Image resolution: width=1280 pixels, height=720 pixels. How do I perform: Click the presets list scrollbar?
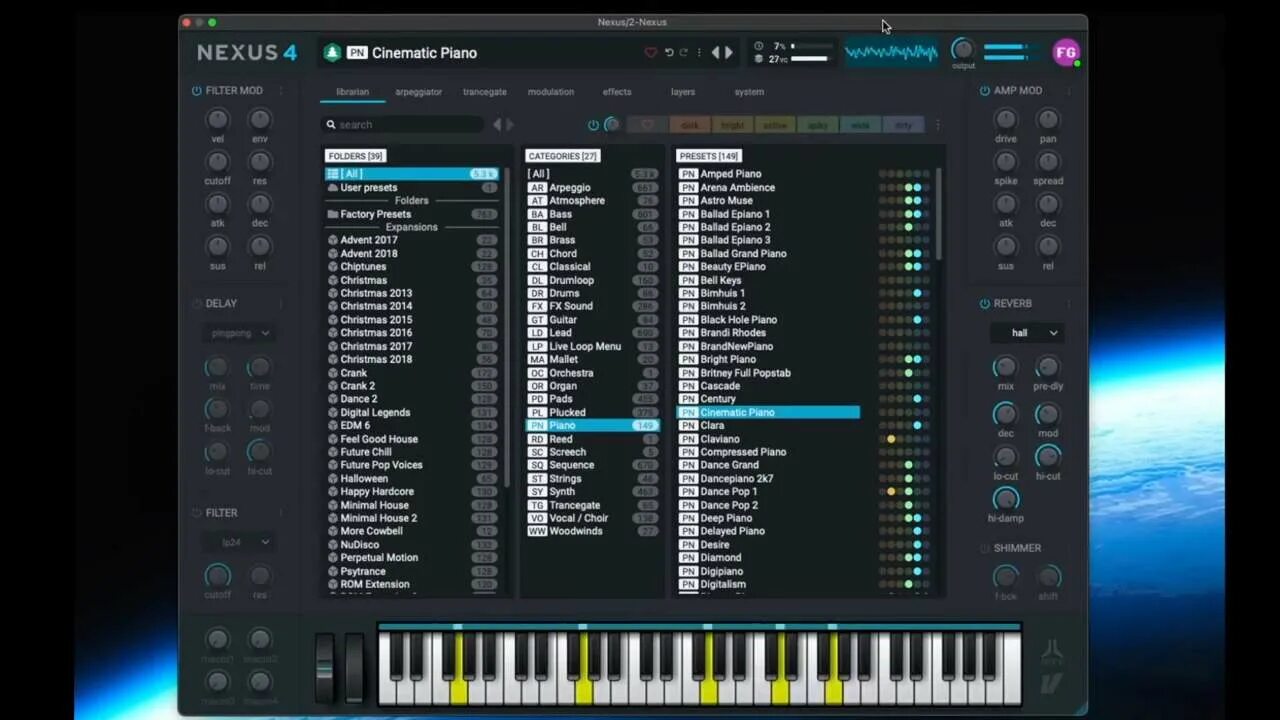click(938, 215)
